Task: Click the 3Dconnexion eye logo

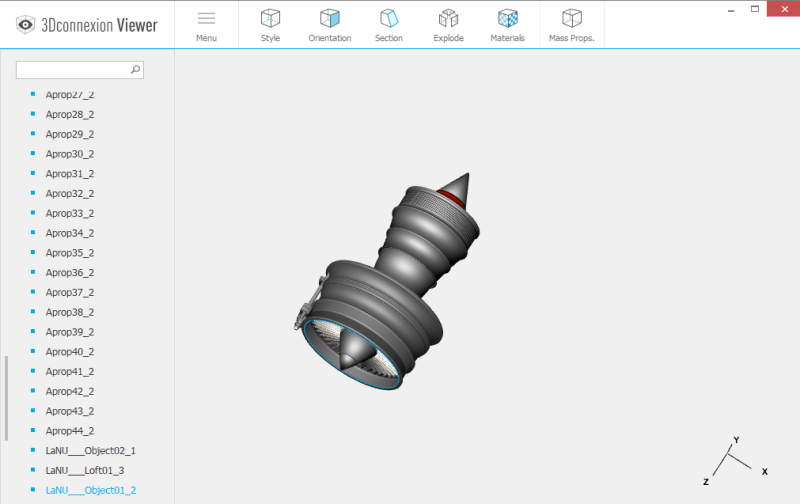Action: coord(25,24)
